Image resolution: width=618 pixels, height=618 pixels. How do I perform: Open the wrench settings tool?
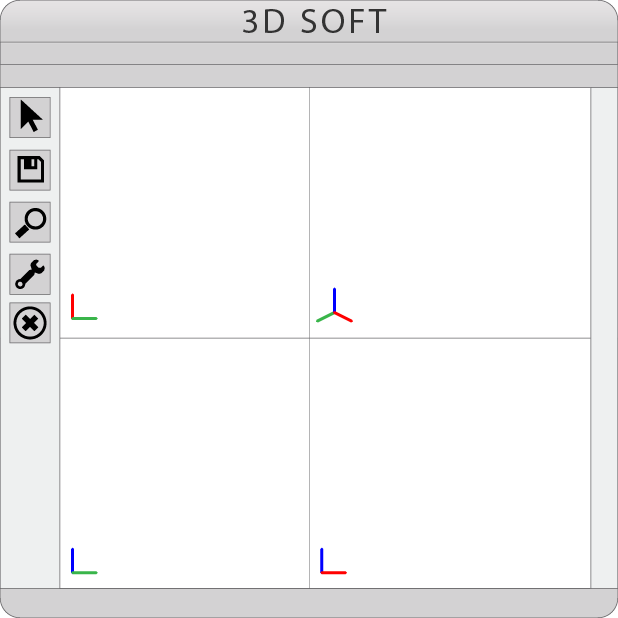(30, 273)
